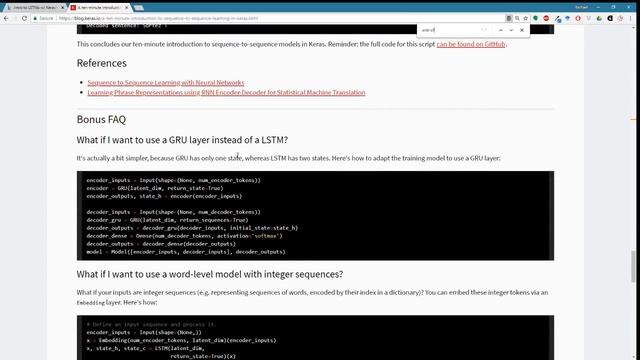Open the zoom magnifier icon in address bar

click(517, 18)
